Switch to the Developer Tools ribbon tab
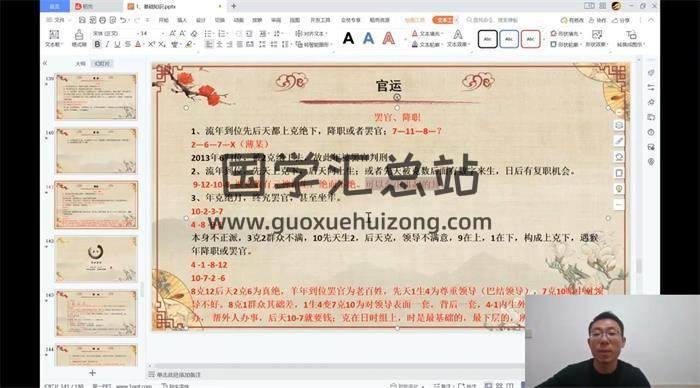Viewport: 700px width, 388px height. coord(320,20)
